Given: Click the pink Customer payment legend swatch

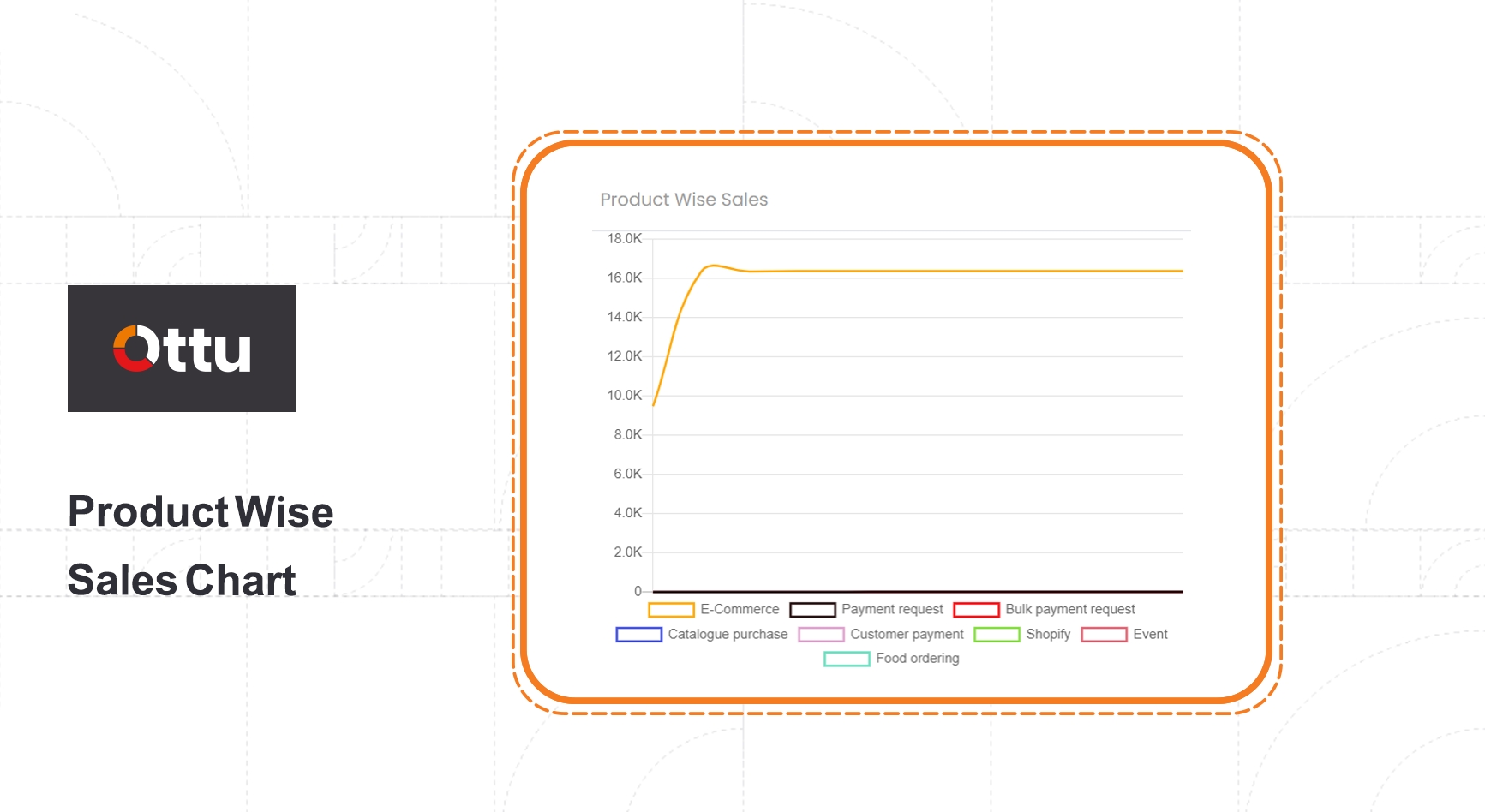Looking at the screenshot, I should (x=821, y=635).
